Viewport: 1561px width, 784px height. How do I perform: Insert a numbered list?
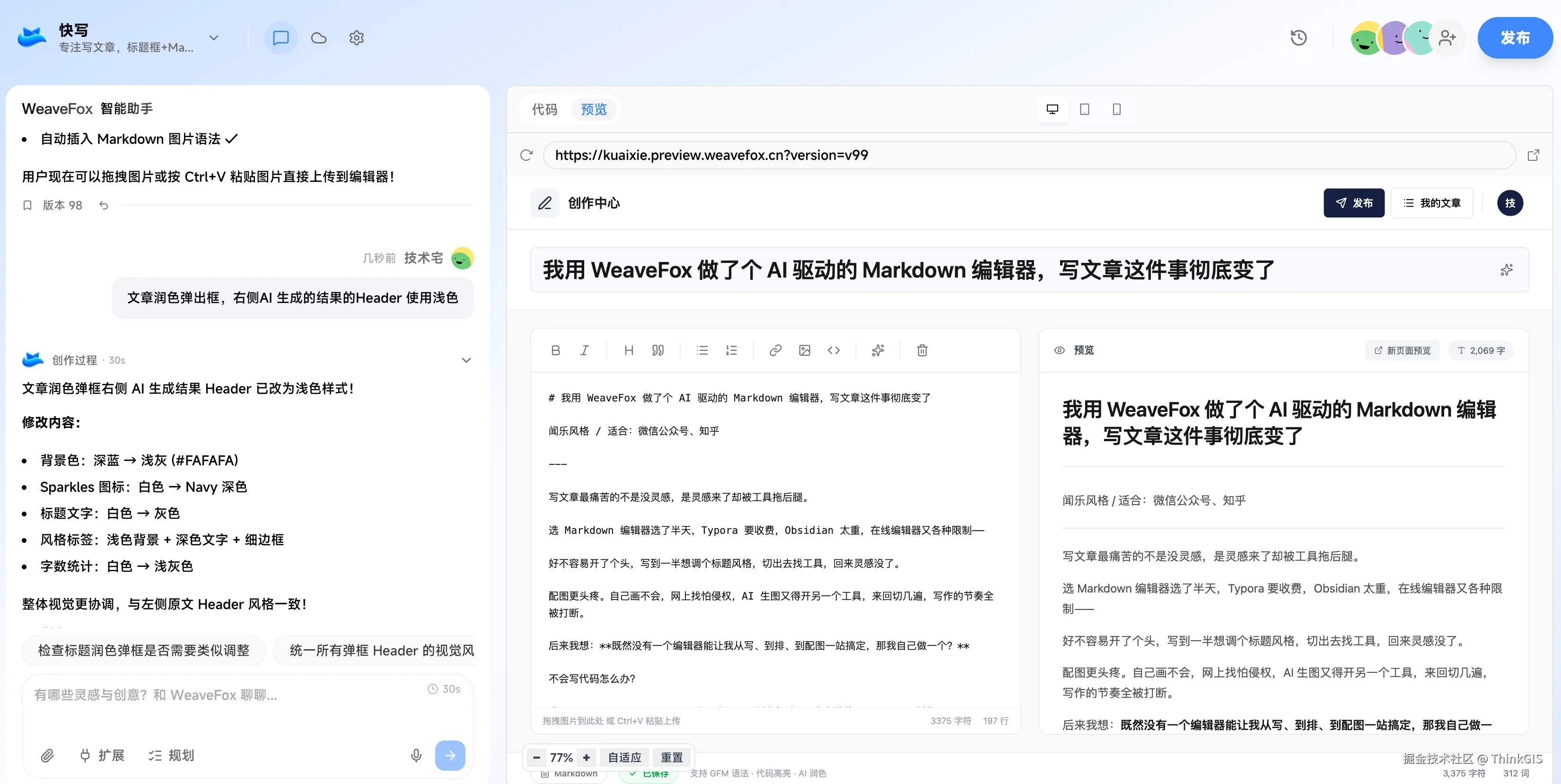click(731, 350)
